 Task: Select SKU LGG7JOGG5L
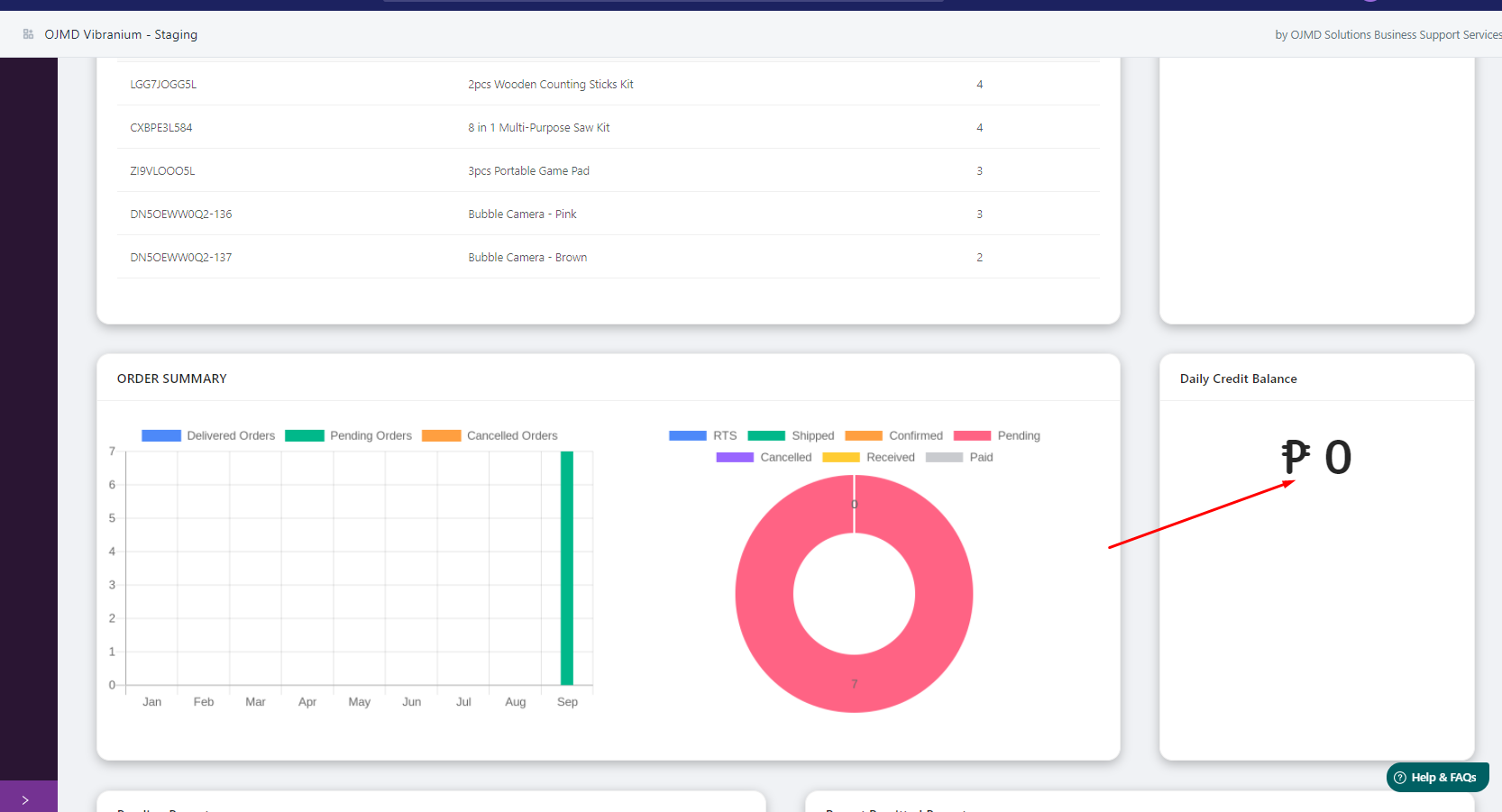(163, 84)
